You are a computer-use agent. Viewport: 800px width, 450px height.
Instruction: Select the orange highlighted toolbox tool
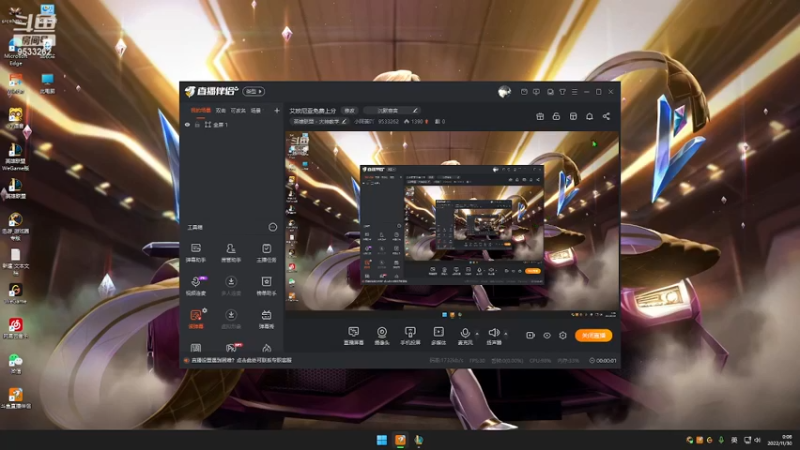pos(196,319)
